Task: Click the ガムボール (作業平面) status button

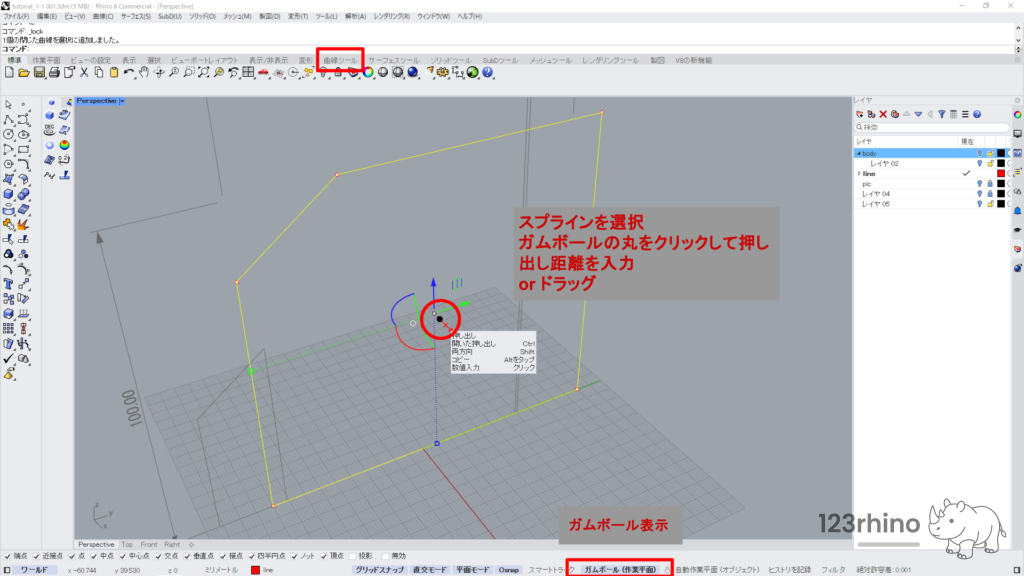Action: [x=620, y=570]
